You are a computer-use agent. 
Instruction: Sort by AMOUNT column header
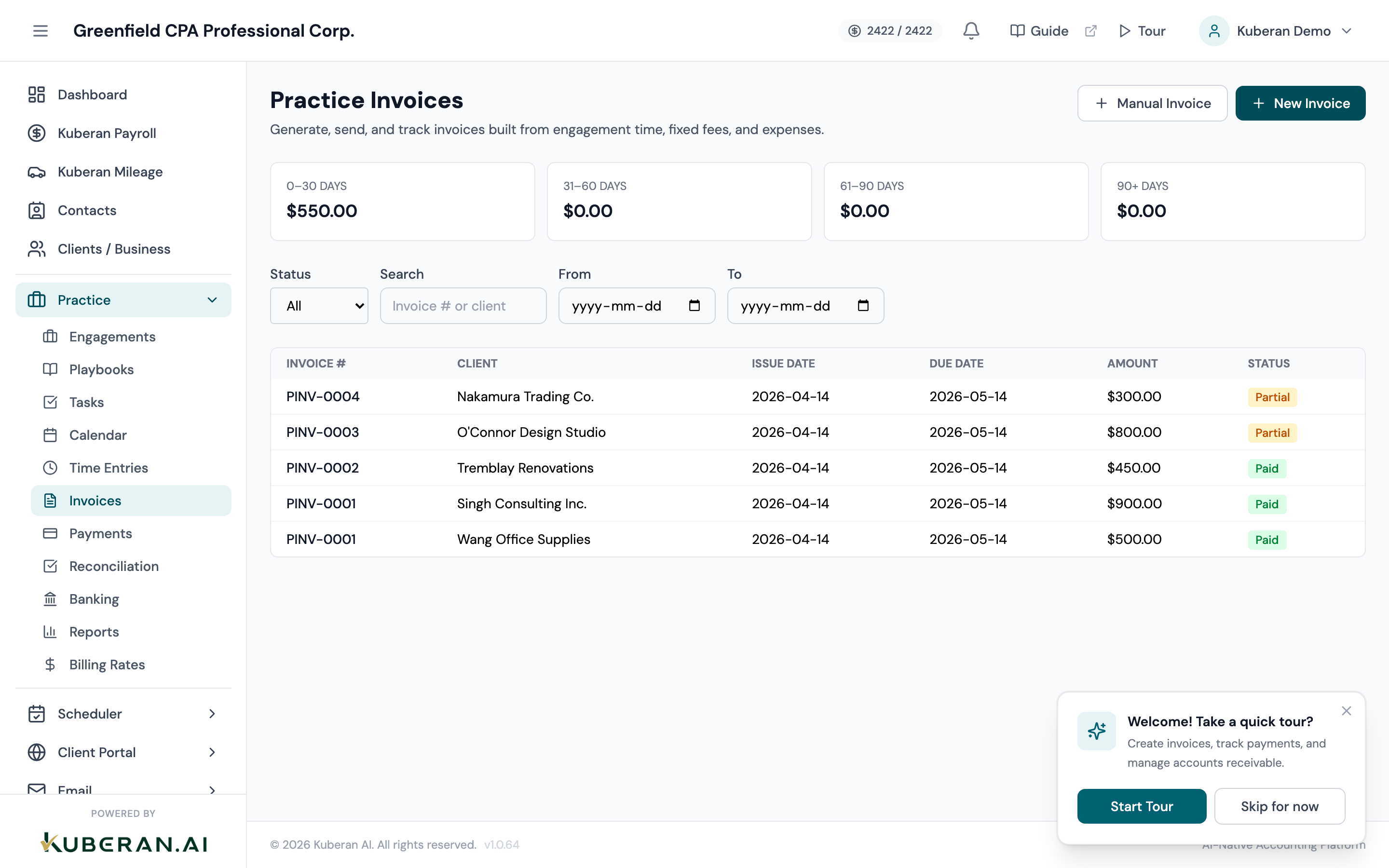point(1132,364)
